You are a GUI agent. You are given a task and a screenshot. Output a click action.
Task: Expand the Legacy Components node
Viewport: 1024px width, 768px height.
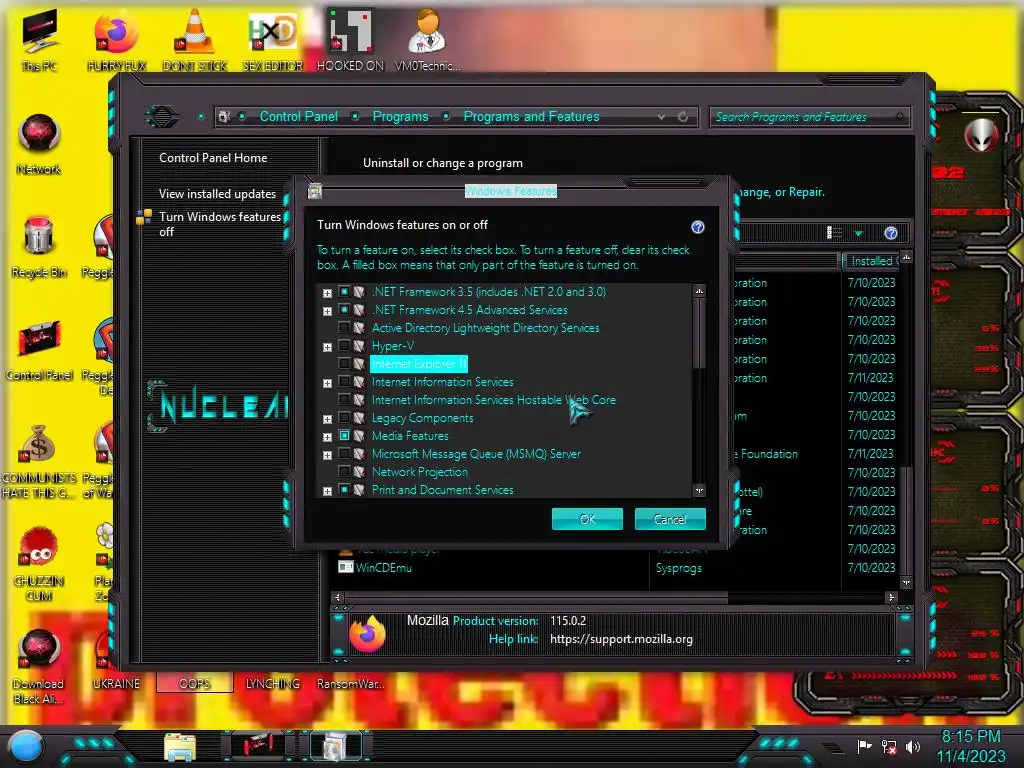click(x=327, y=419)
